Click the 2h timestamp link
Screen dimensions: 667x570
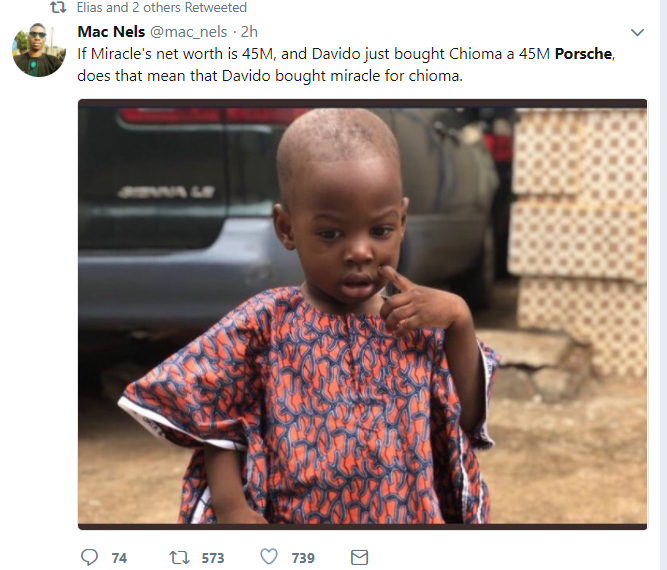pos(250,31)
